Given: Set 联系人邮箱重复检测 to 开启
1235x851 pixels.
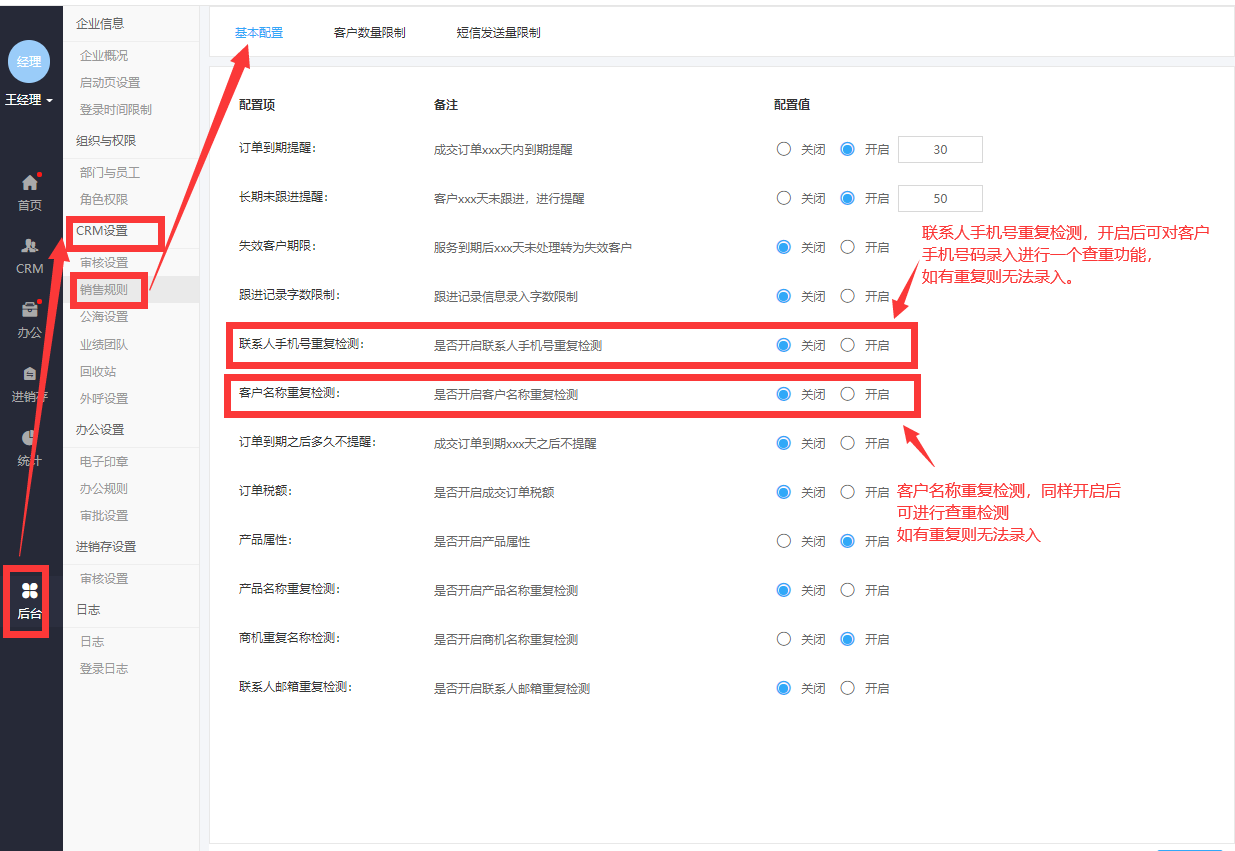Looking at the screenshot, I should pyautogui.click(x=848, y=688).
